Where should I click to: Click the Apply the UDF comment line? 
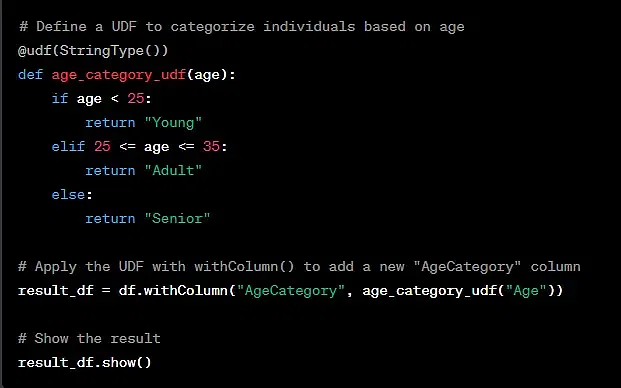click(299, 267)
